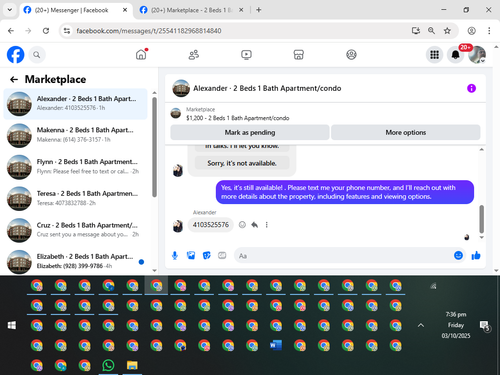Viewport: 500px width, 375px height.
Task: Open the zoom magnifier icon in address bar
Action: [431, 31]
